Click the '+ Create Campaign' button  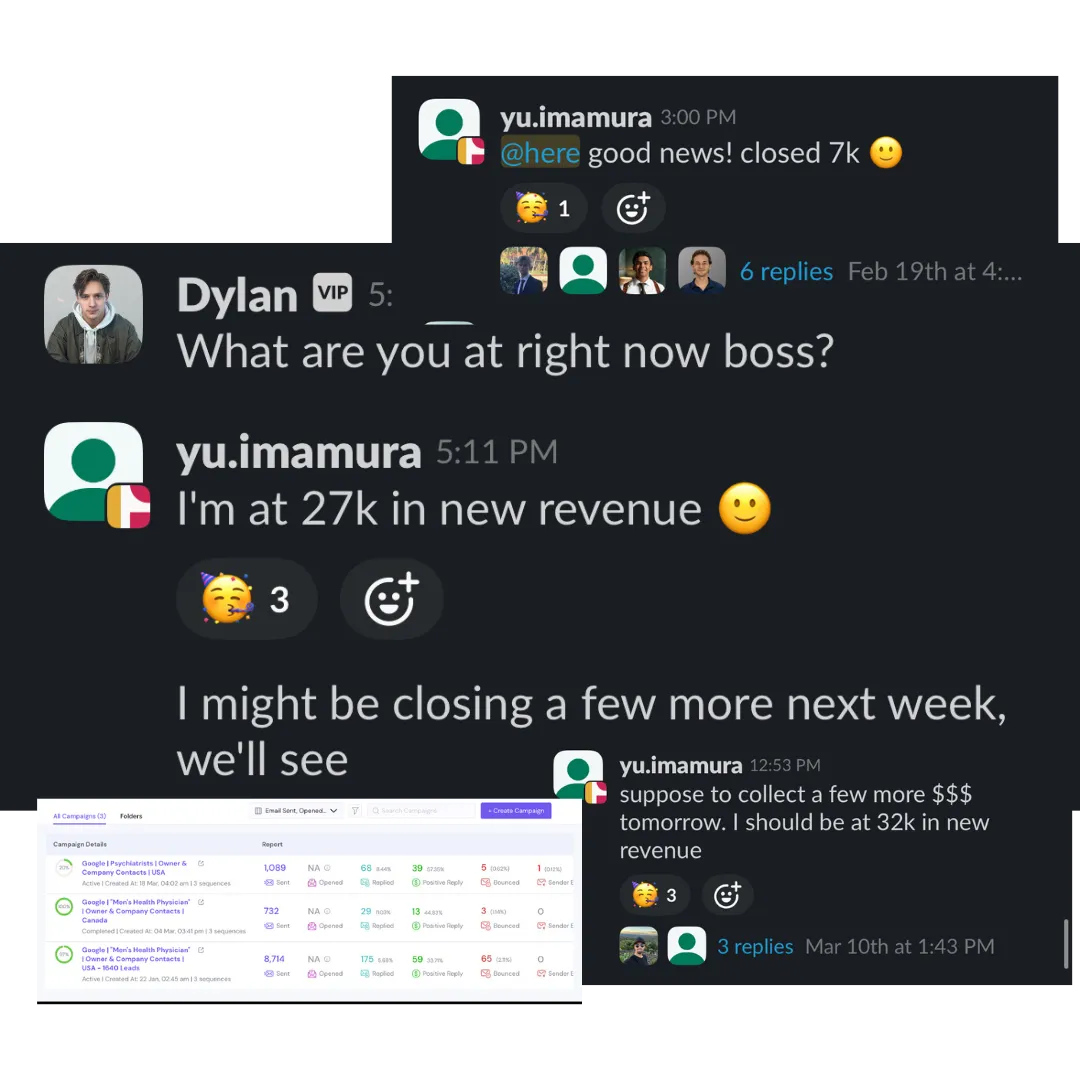point(516,811)
